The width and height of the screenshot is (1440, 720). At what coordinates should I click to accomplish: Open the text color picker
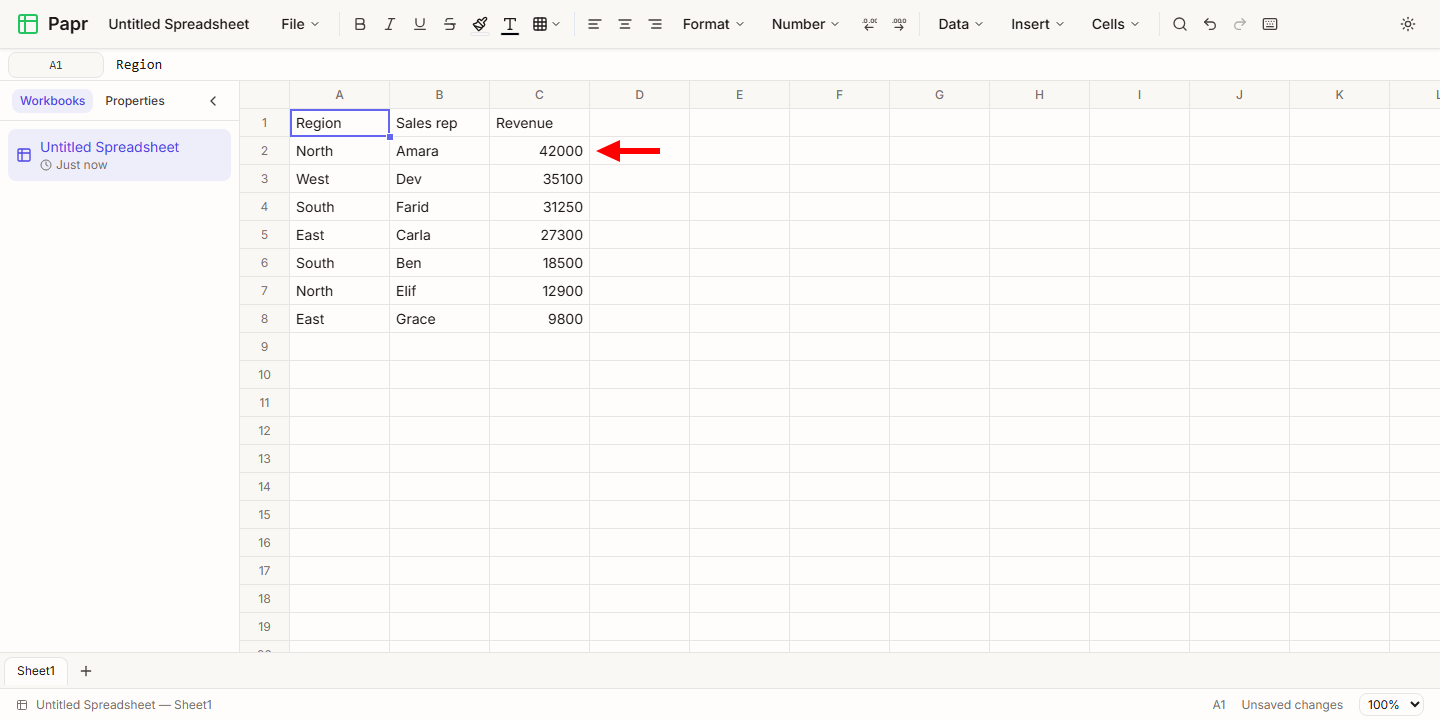point(510,24)
